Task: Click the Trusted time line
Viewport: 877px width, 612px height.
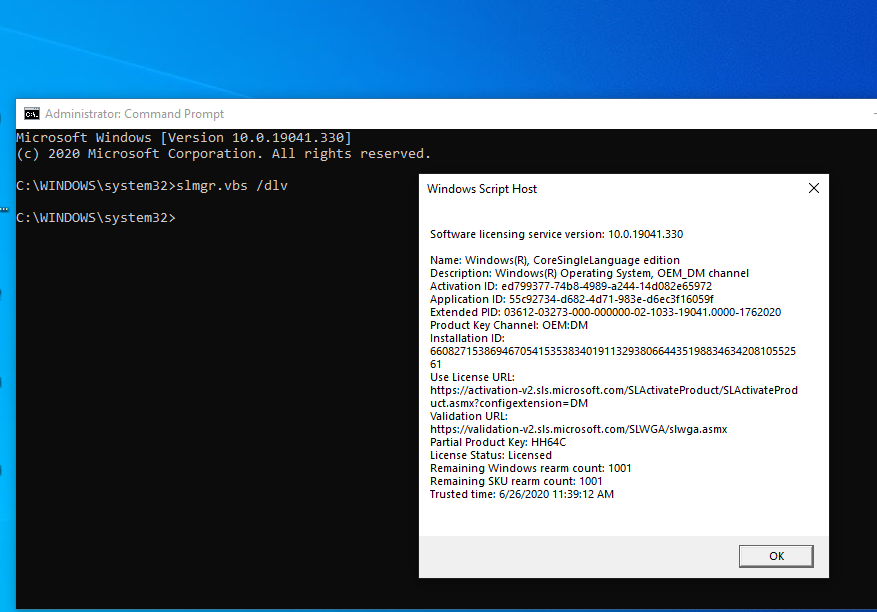Action: tap(521, 495)
